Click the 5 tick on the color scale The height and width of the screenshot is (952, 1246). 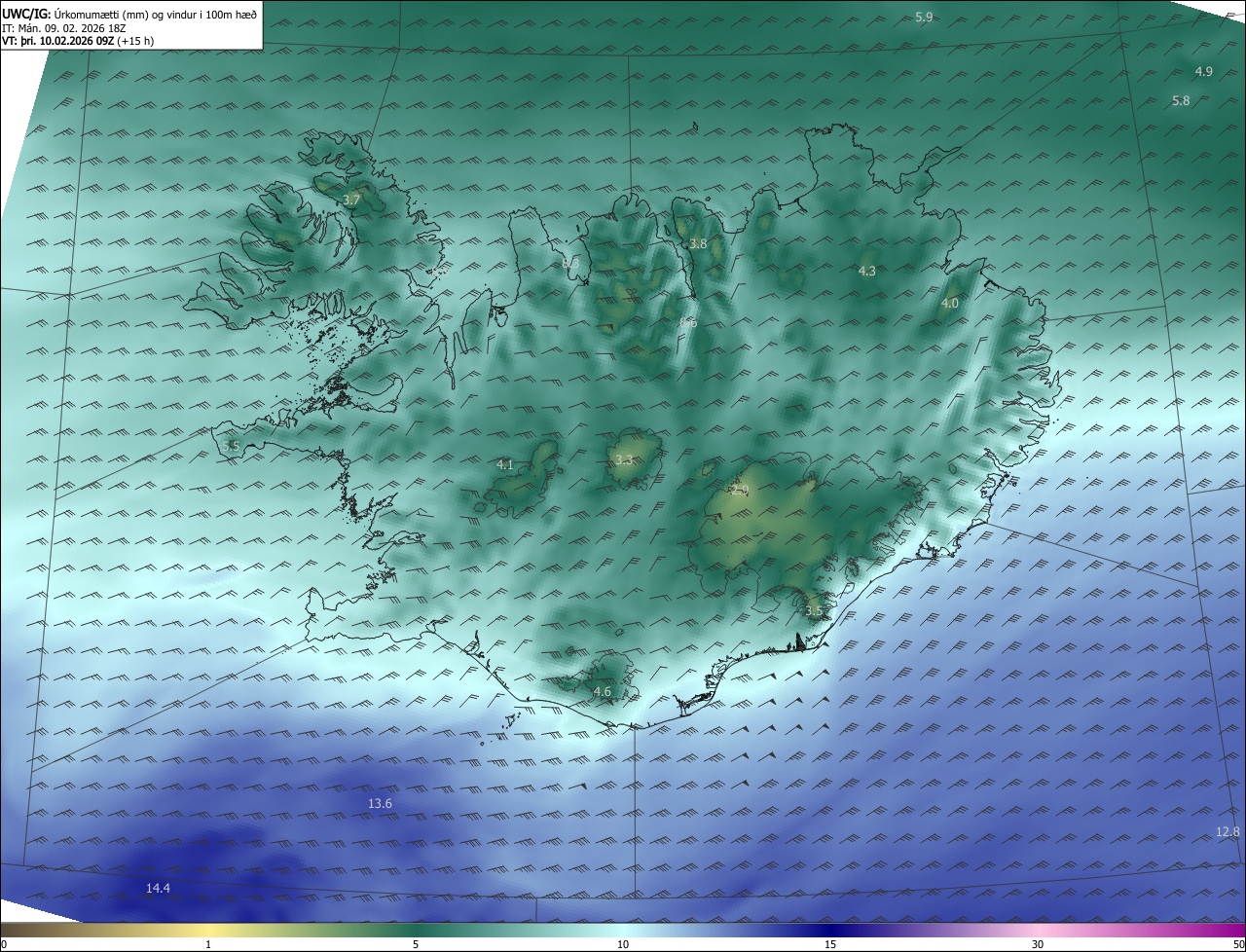[416, 944]
